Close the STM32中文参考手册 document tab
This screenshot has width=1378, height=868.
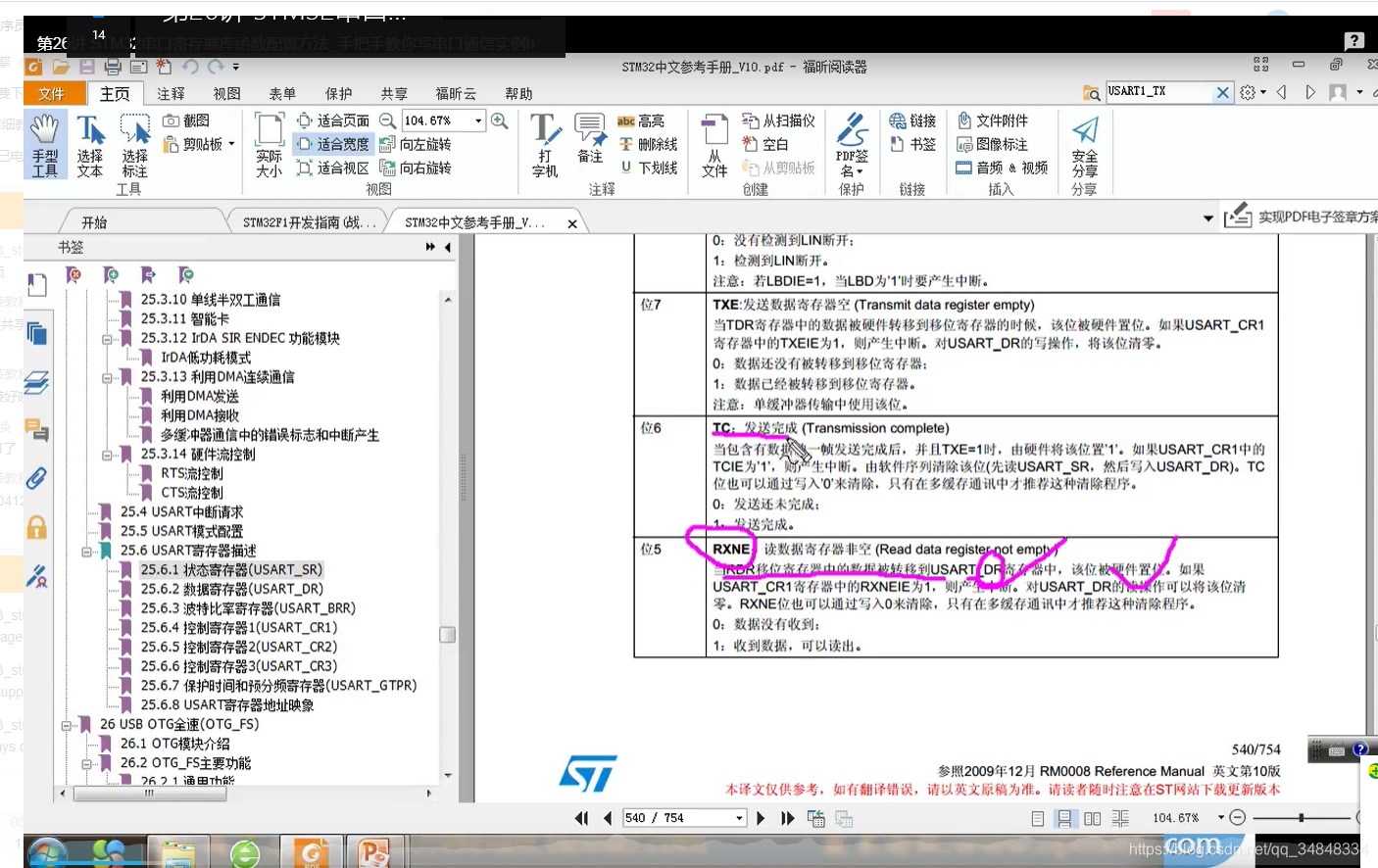[x=572, y=223]
